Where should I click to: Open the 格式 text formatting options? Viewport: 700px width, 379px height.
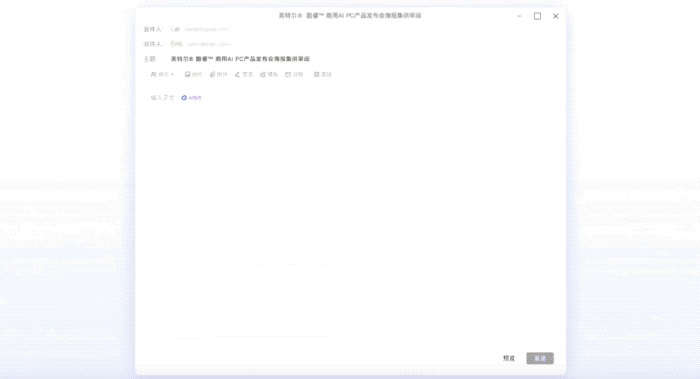point(162,75)
